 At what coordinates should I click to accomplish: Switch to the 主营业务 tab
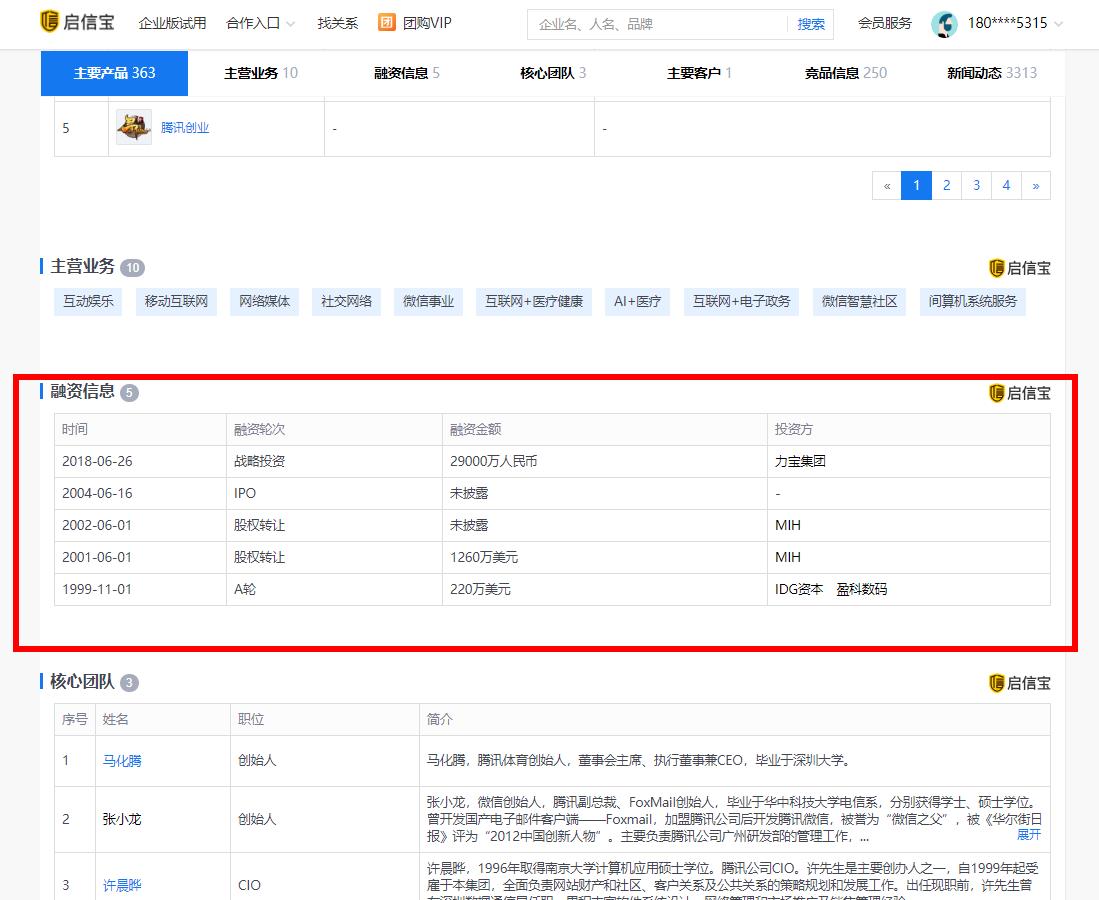[x=260, y=73]
